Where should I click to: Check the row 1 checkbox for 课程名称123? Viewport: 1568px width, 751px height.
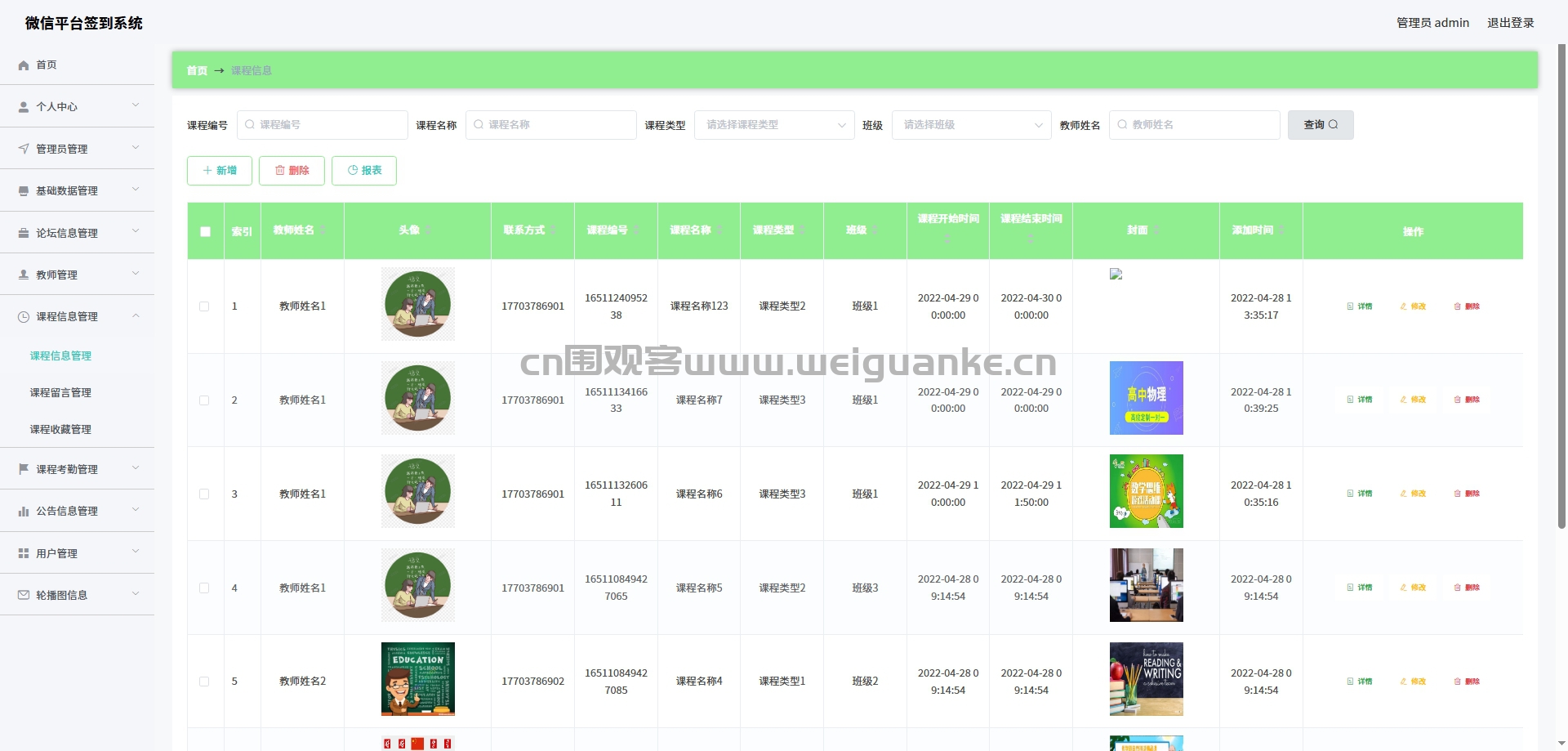(x=204, y=306)
